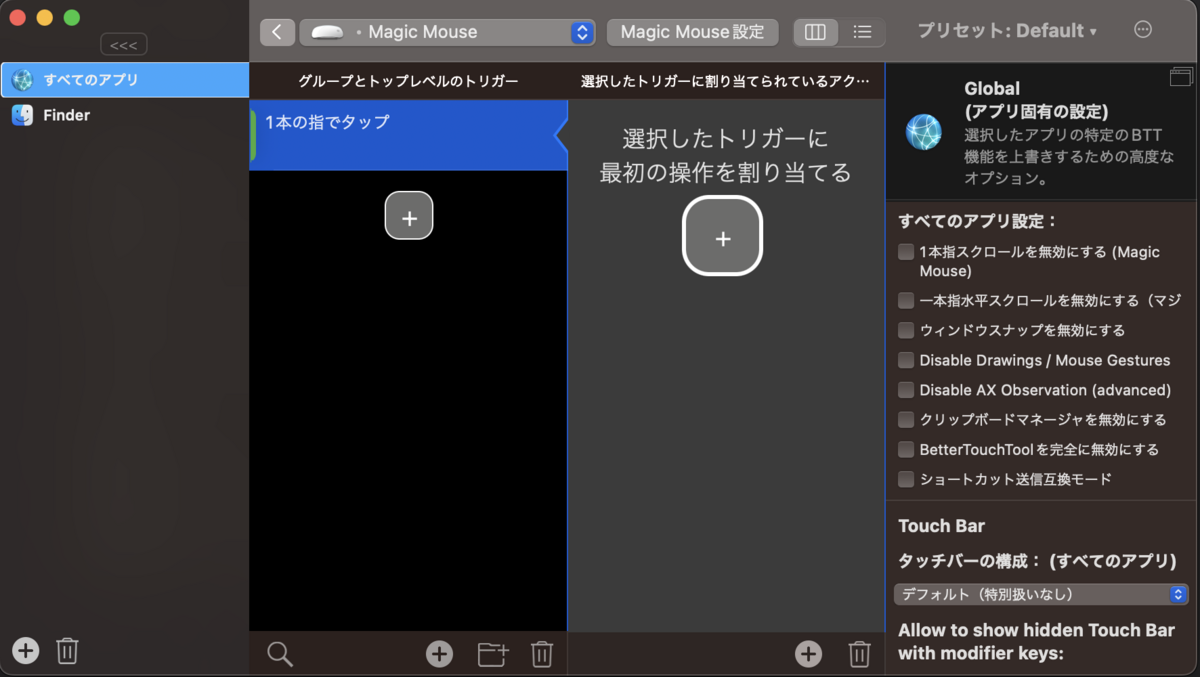The image size is (1200, 677).
Task: Switch to list view layout icon
Action: click(x=862, y=32)
